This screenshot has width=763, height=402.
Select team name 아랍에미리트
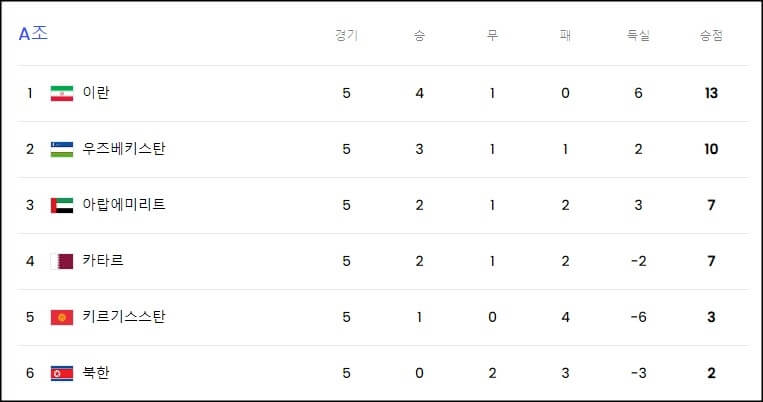(124, 204)
